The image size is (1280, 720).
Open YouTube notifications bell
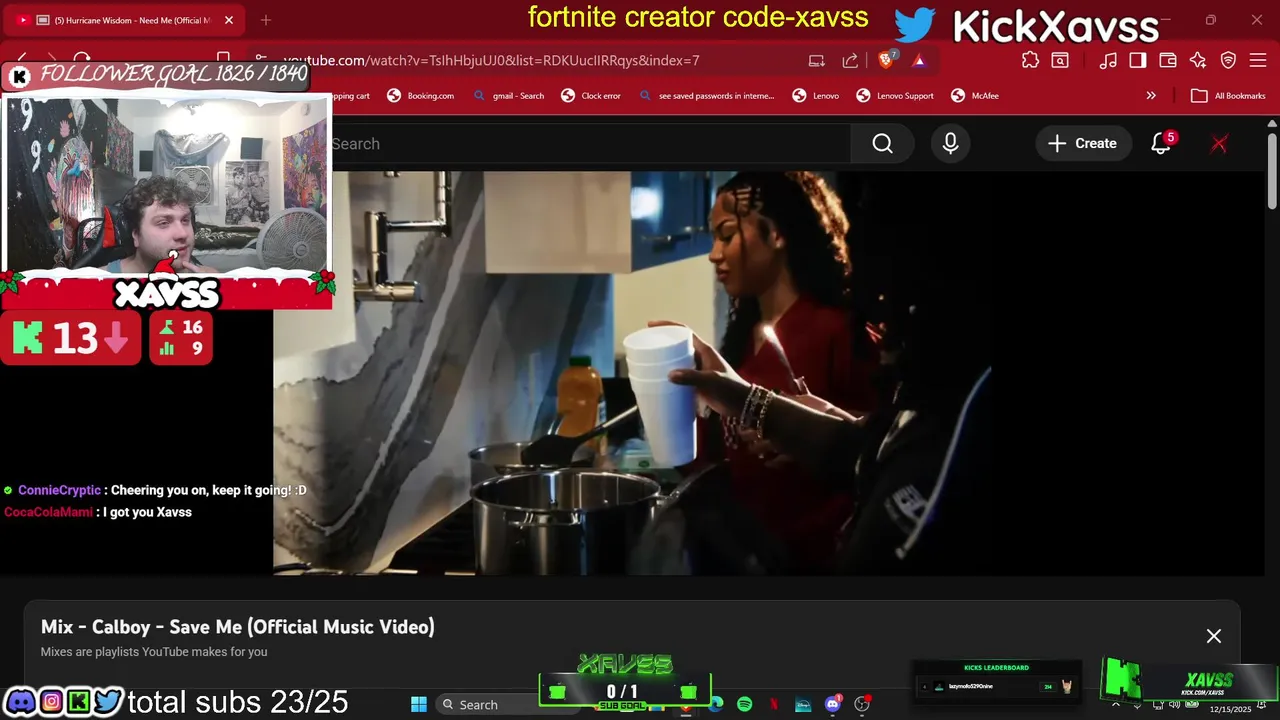coord(1161,144)
